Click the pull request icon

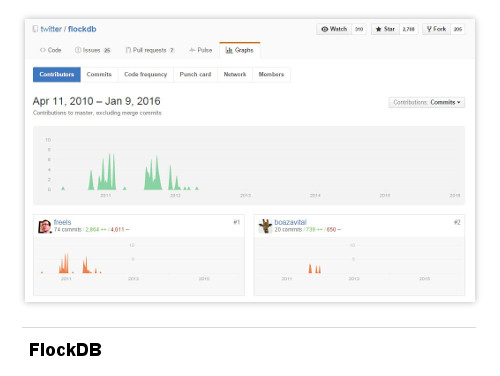click(x=128, y=50)
